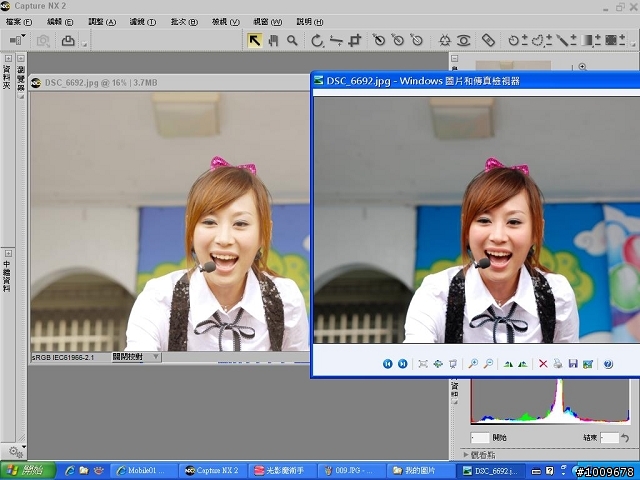Rotate clockwise in Windows viewer
Image resolution: width=640 pixels, height=480 pixels.
[508, 364]
